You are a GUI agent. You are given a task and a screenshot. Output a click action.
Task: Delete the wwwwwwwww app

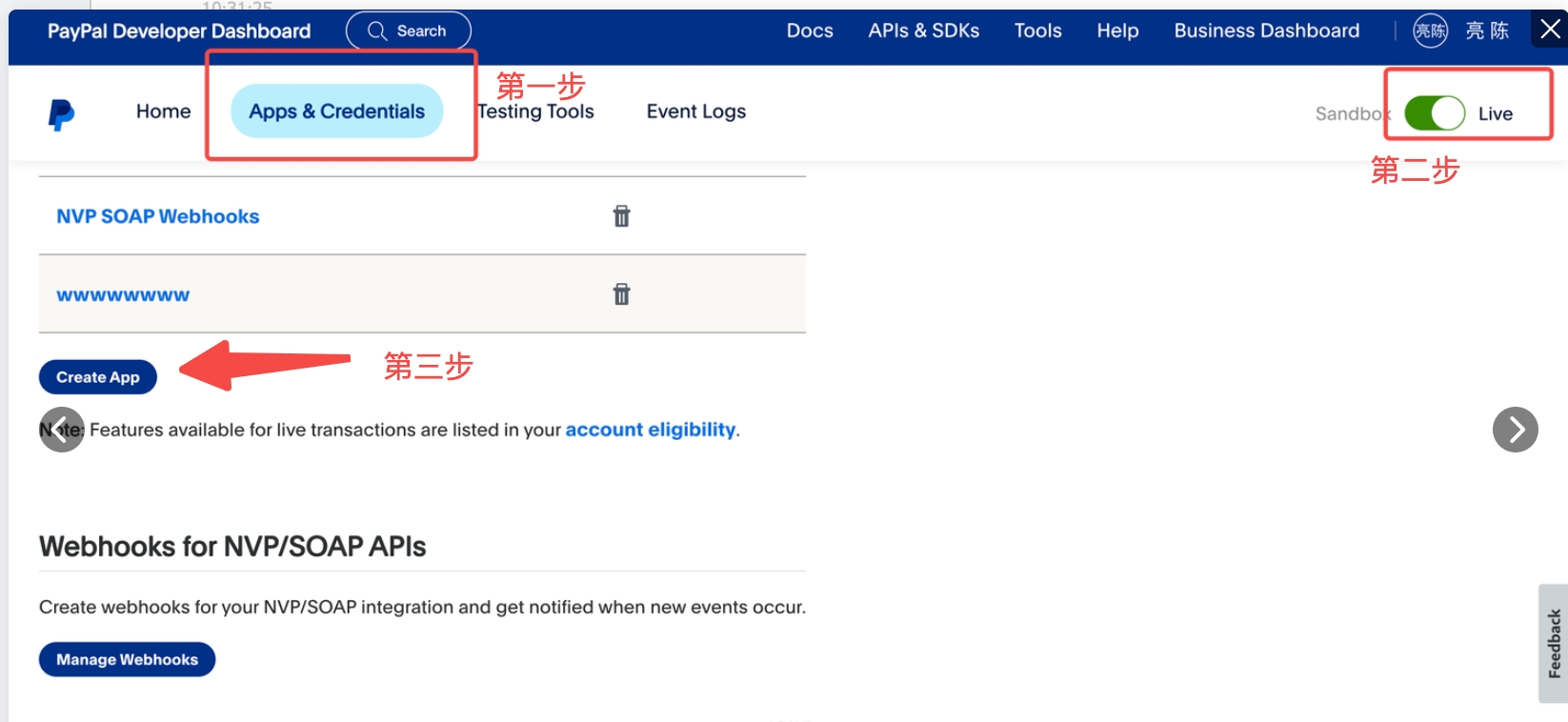(621, 294)
